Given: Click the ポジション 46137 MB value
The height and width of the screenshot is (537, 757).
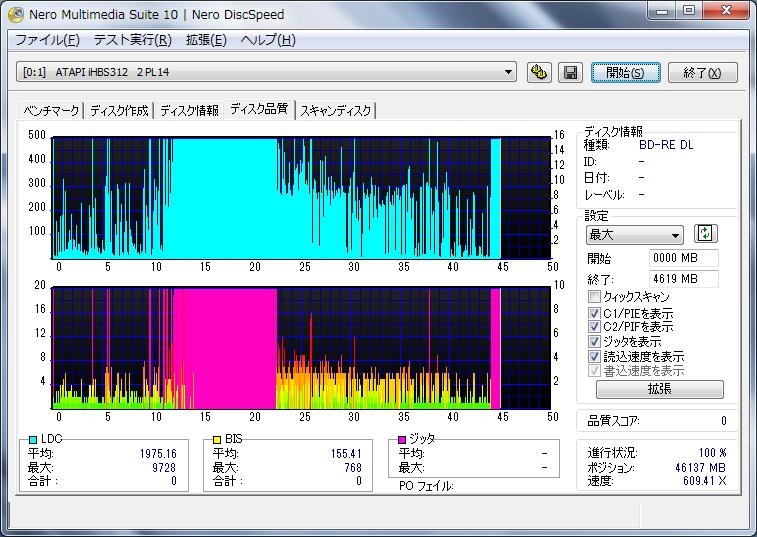Looking at the screenshot, I should tap(701, 467).
